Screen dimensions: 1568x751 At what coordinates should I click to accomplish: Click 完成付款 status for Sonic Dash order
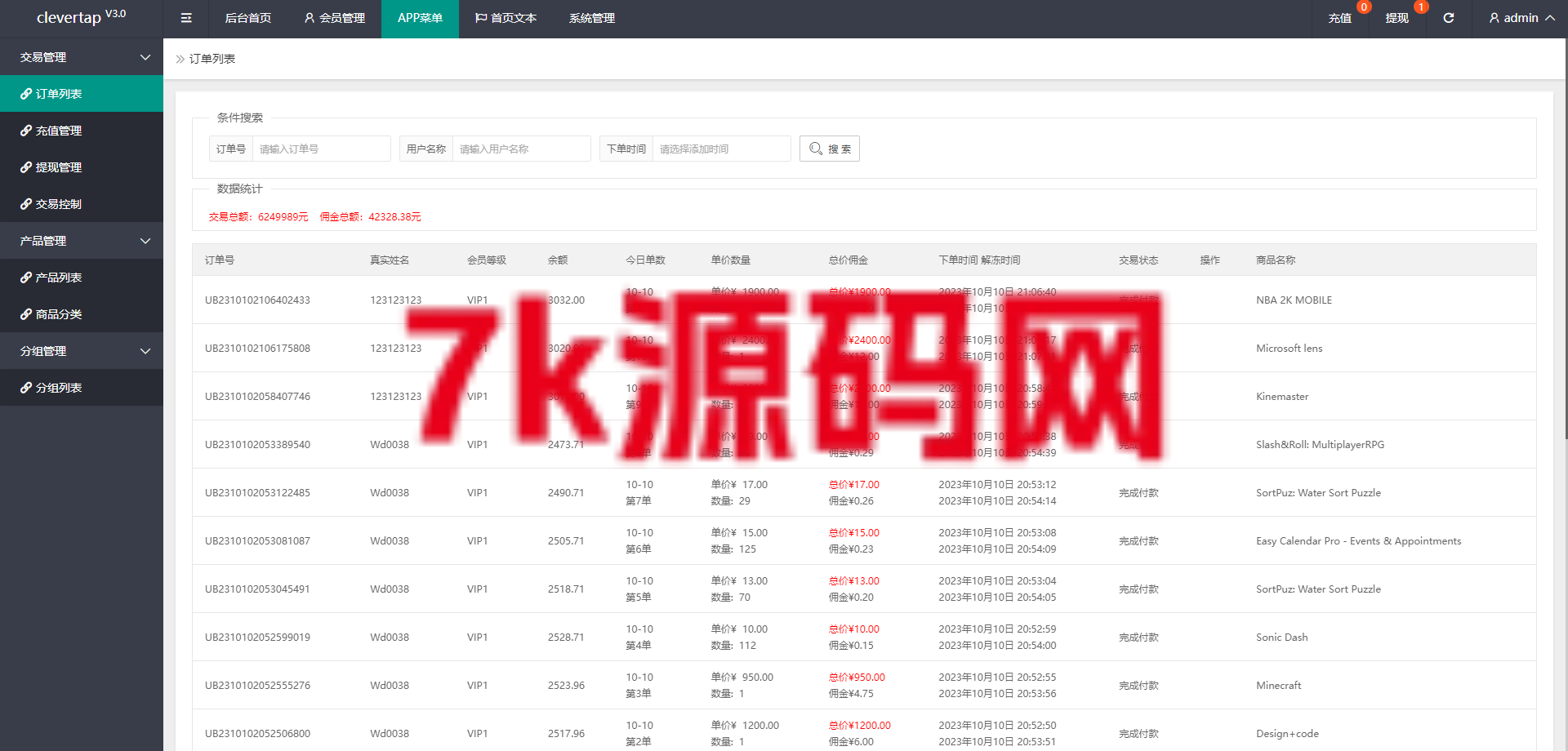click(x=1138, y=638)
